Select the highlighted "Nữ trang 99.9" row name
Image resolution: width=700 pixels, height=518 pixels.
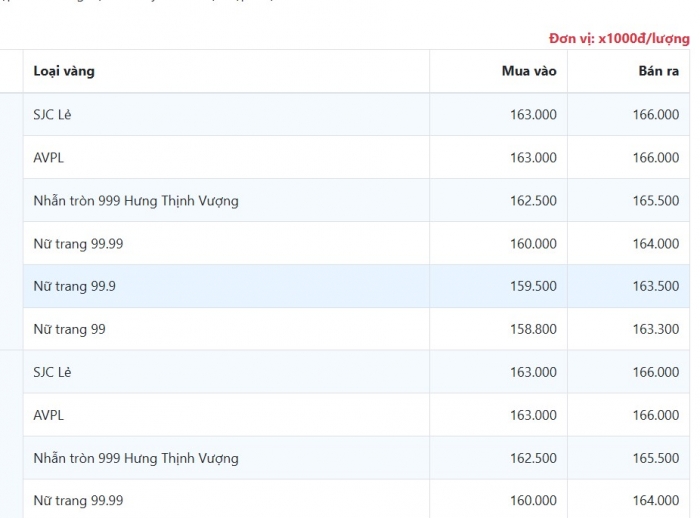pos(74,286)
